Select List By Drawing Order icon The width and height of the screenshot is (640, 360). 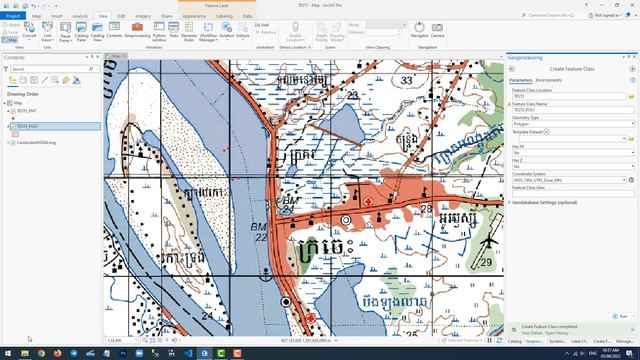(x=13, y=80)
